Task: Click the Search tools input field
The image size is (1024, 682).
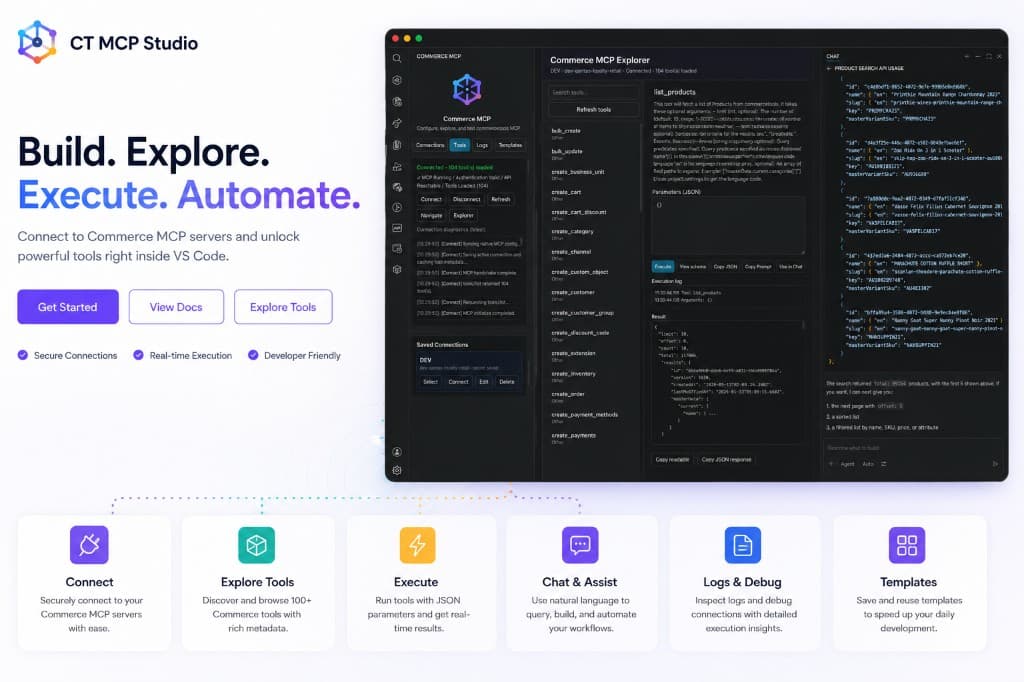Action: (594, 93)
